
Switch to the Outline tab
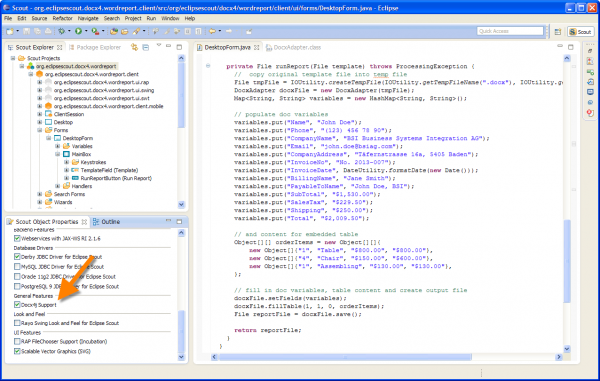coord(106,221)
